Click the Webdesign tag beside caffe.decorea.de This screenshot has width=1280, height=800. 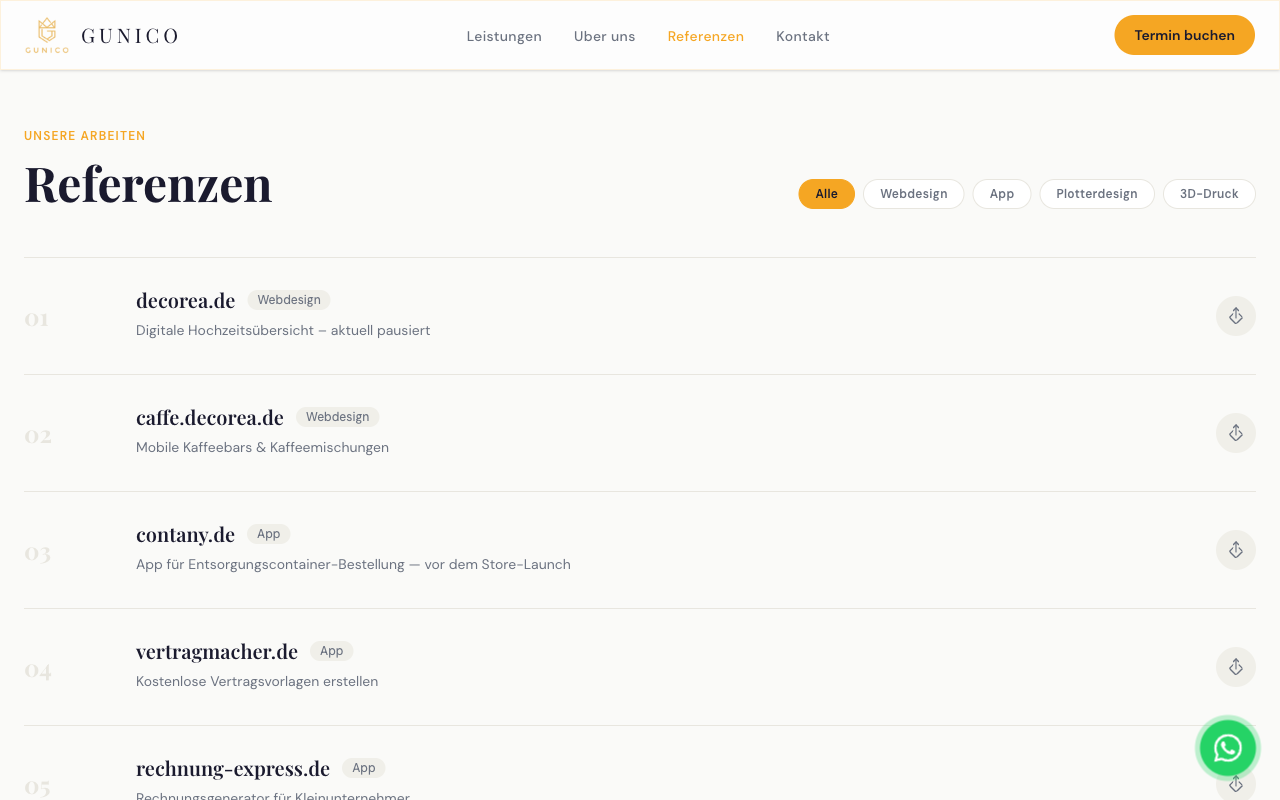[x=337, y=417]
